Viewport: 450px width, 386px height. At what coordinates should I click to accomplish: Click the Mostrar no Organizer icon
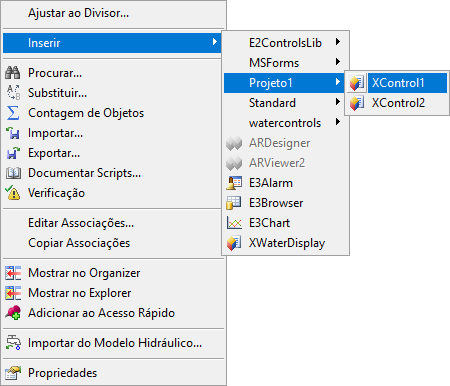tap(13, 273)
